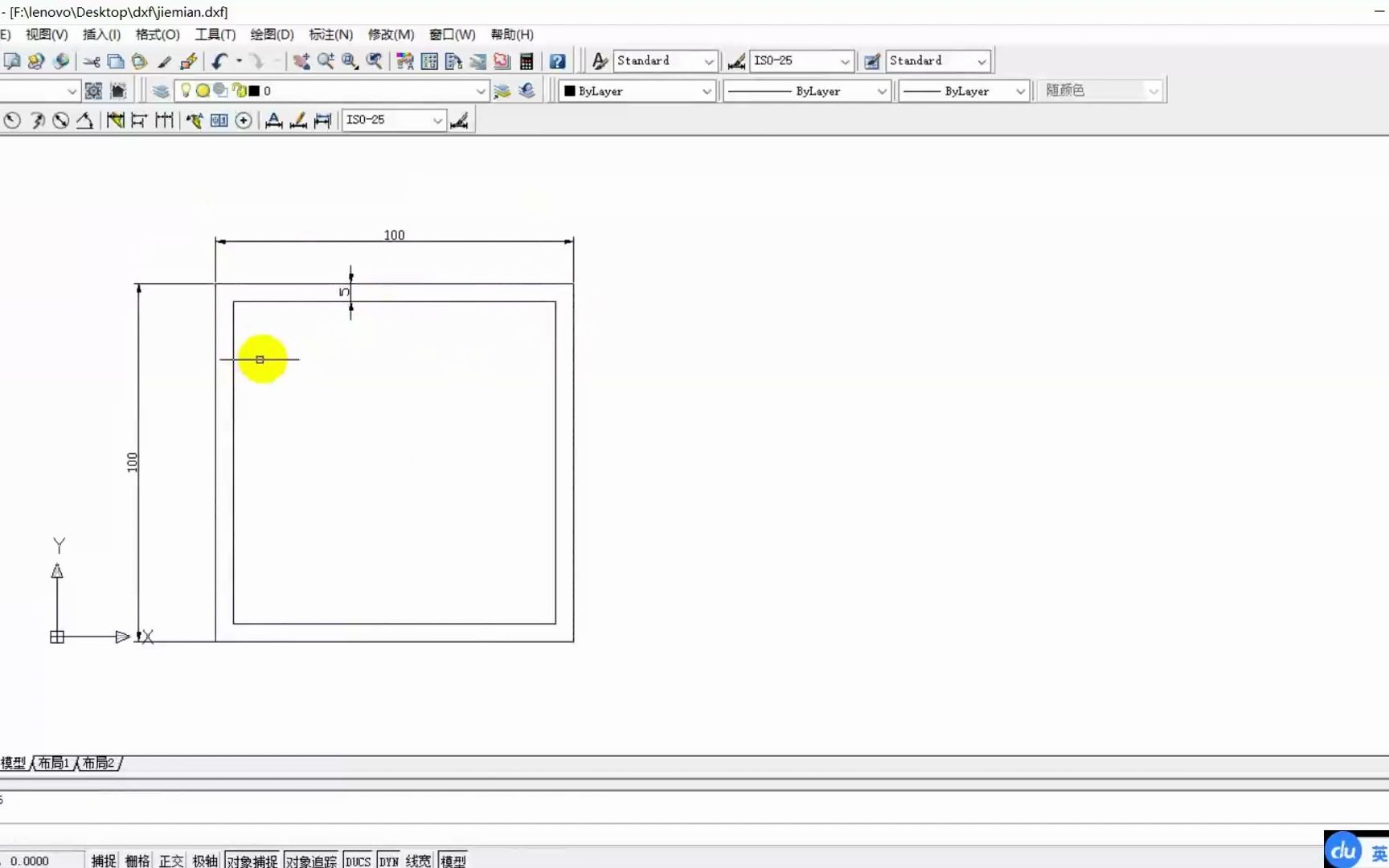The image size is (1389, 868).
Task: Open the 插入(I) menu
Action: [x=101, y=35]
